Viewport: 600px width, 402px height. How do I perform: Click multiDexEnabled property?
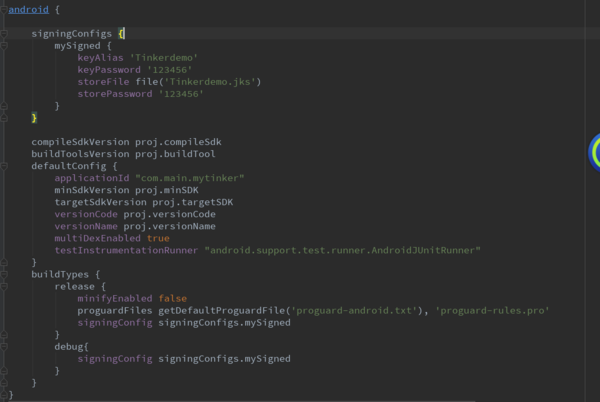98,238
